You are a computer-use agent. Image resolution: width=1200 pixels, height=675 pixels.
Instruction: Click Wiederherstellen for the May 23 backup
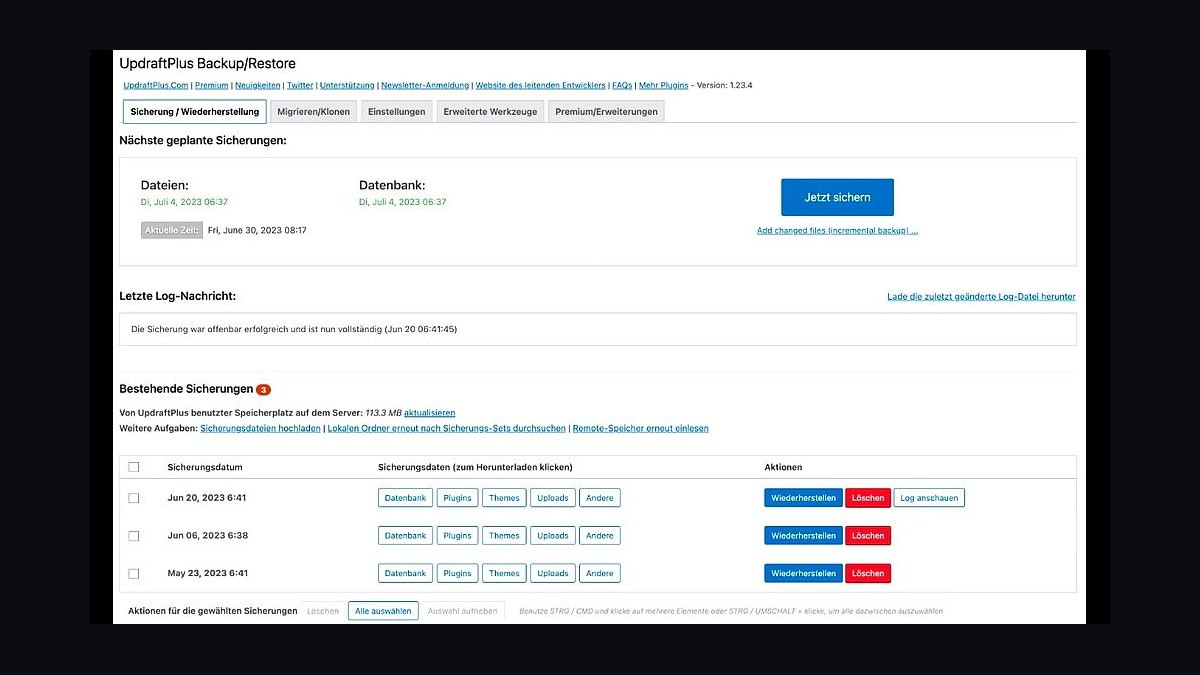click(804, 573)
